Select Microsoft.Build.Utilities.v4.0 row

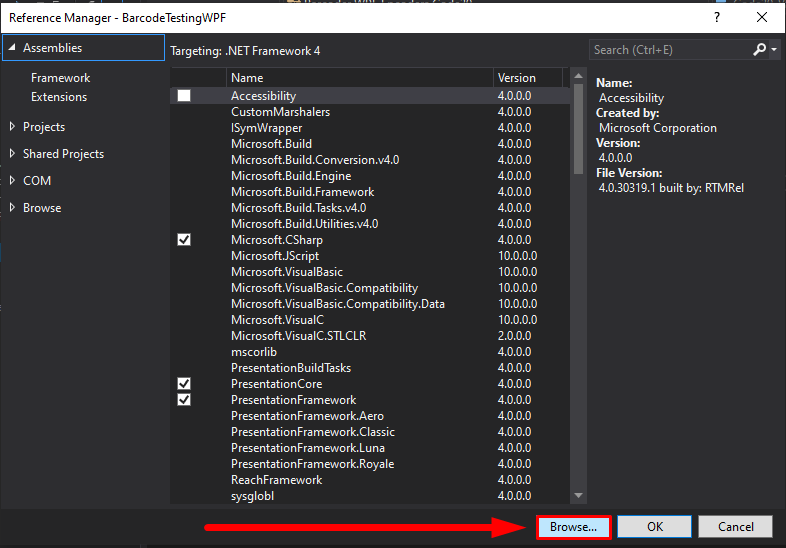[x=370, y=224]
